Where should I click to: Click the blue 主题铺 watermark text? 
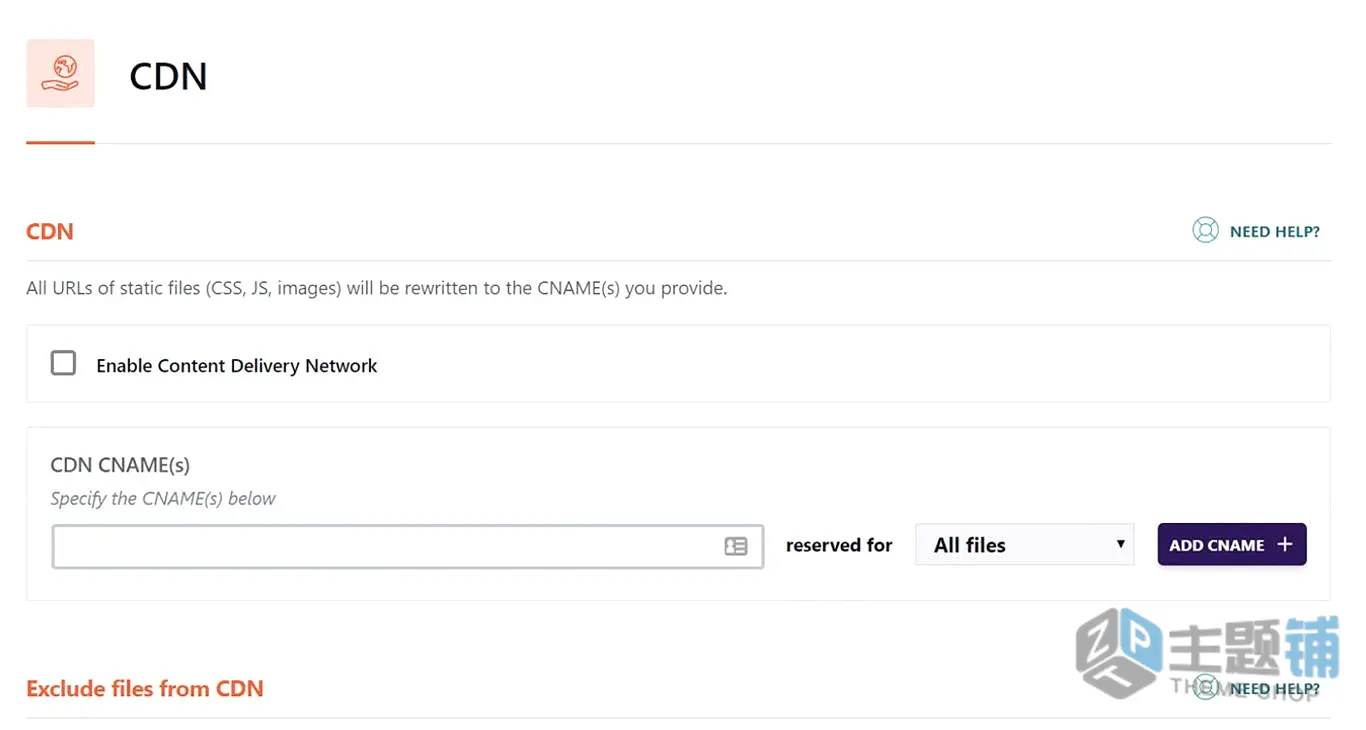click(x=1254, y=648)
